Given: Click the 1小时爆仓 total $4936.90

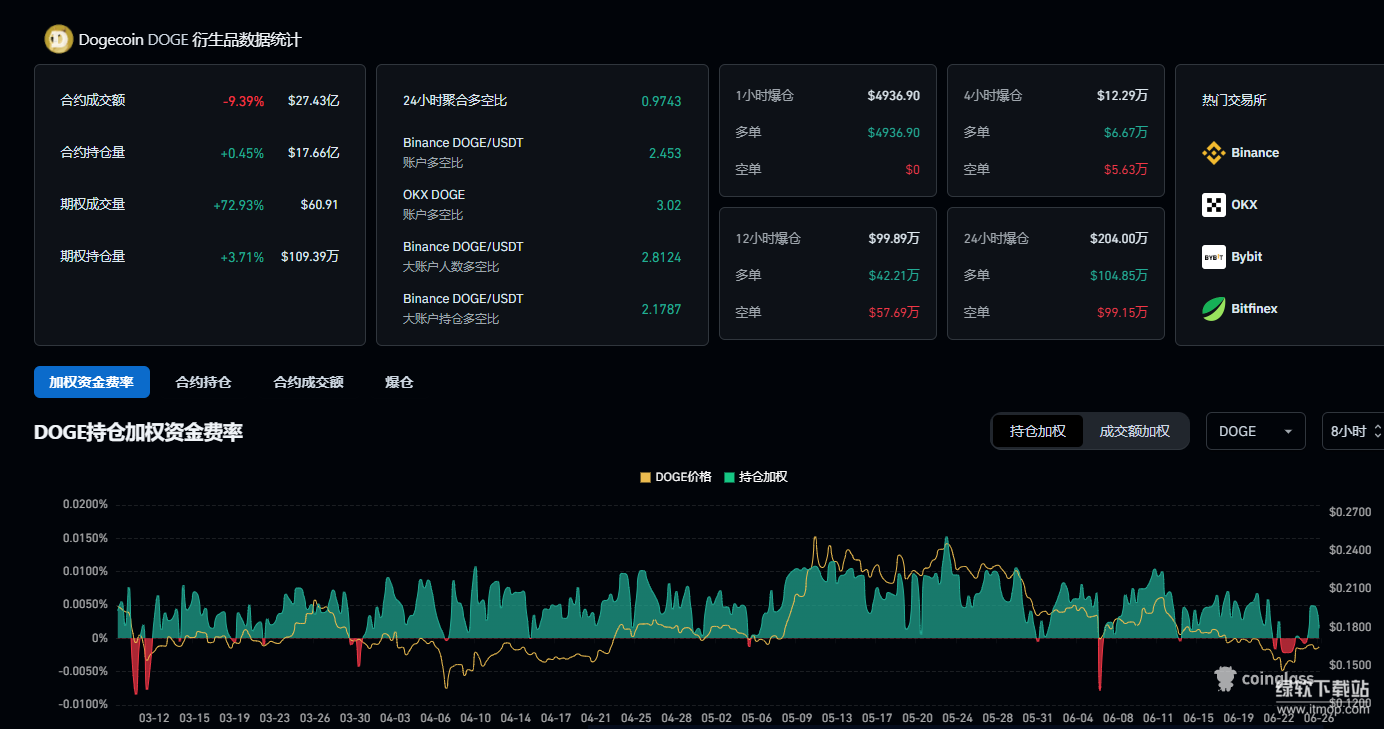Looking at the screenshot, I should pyautogui.click(x=893, y=96).
